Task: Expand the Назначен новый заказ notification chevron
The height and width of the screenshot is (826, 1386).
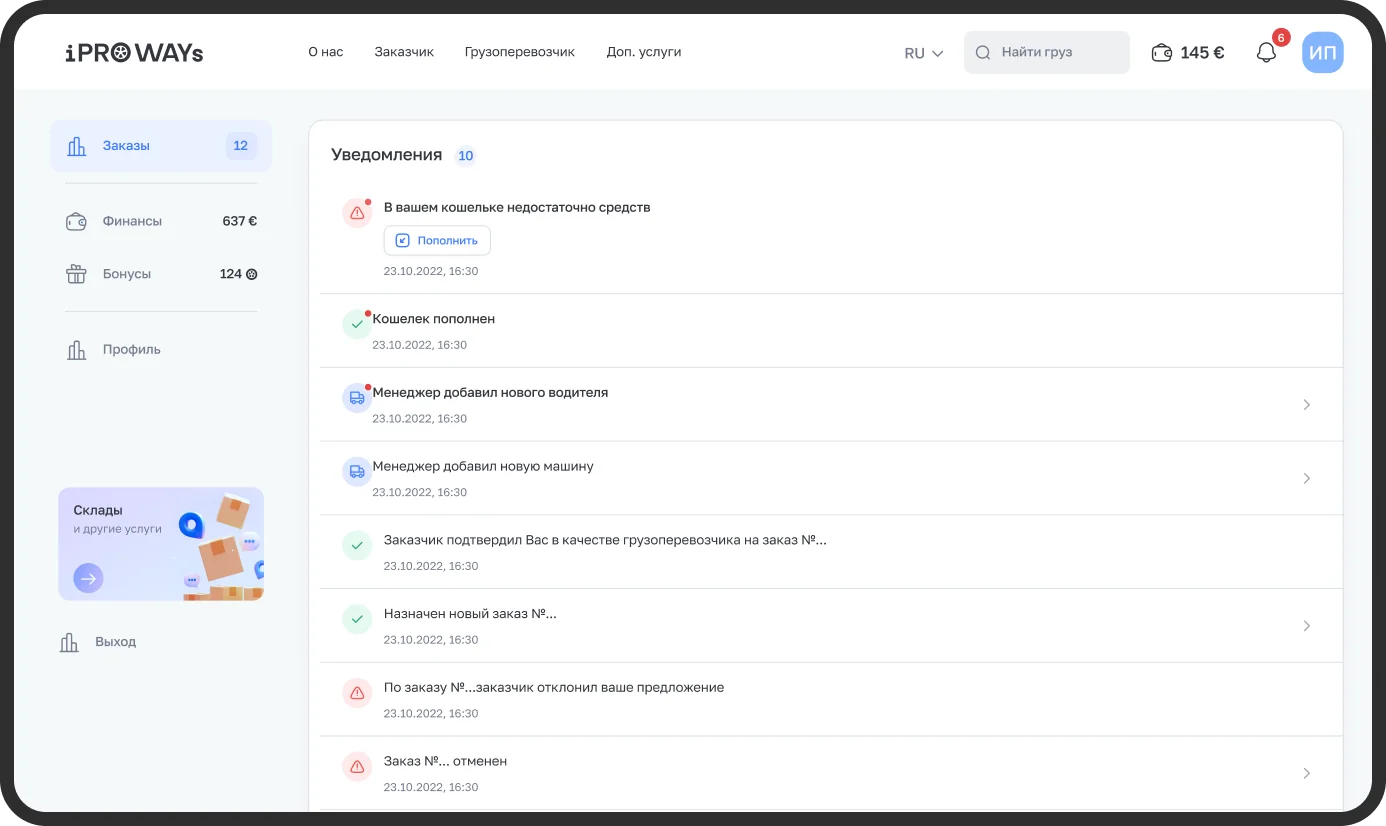Action: tap(1306, 626)
